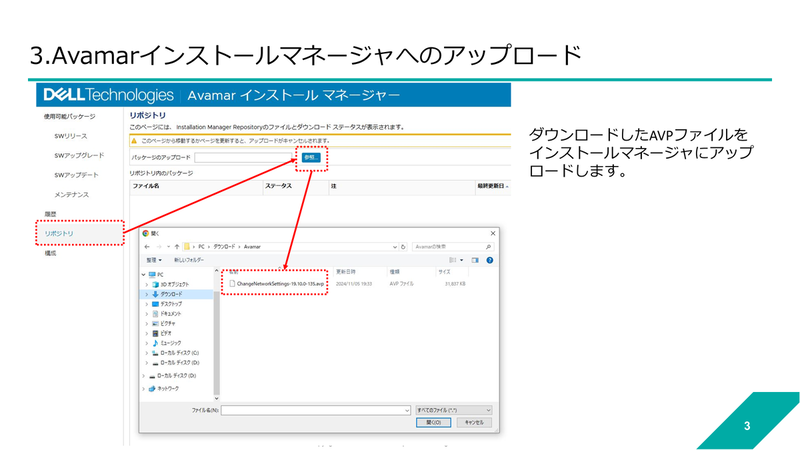Select リポジトリ in the sidebar
This screenshot has height=450, width=800.
59,234
